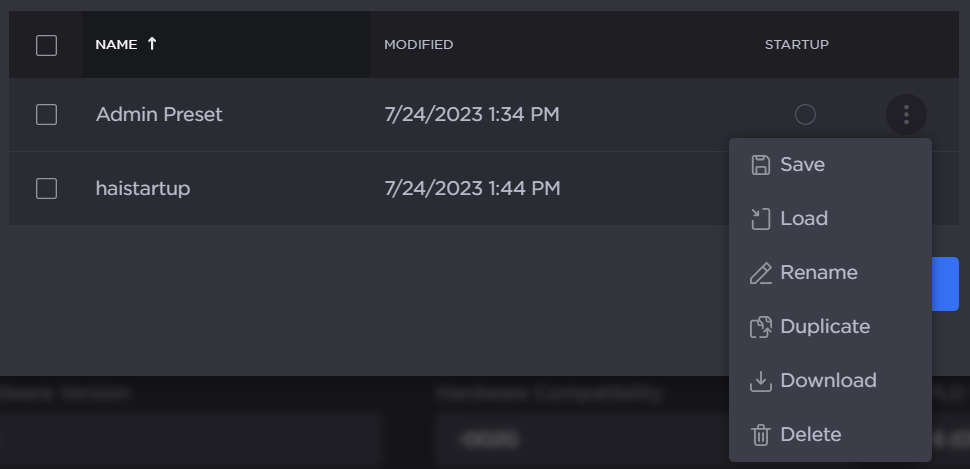The height and width of the screenshot is (469, 970).
Task: Set Admin Preset as startup preset
Action: point(805,115)
